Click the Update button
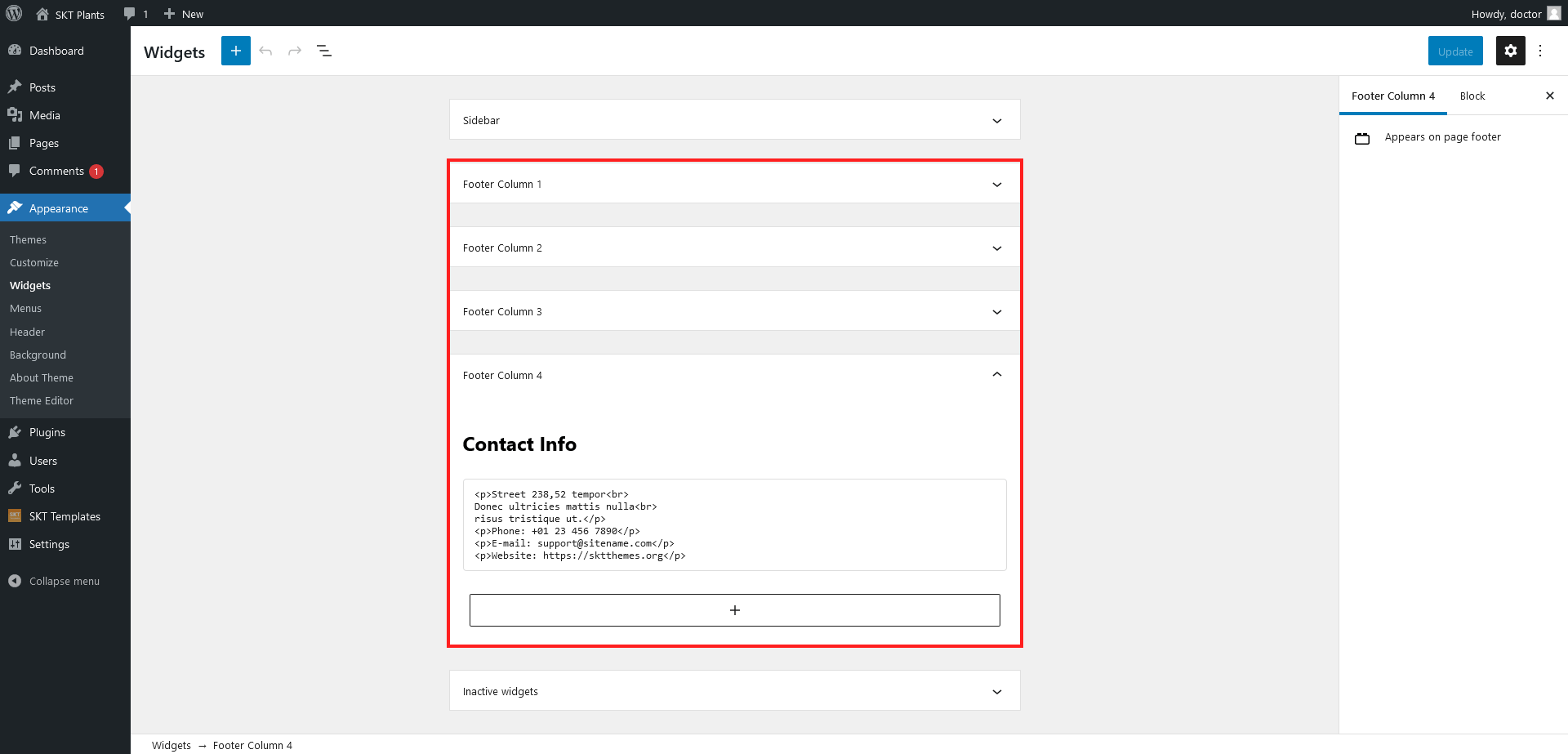 pyautogui.click(x=1455, y=51)
